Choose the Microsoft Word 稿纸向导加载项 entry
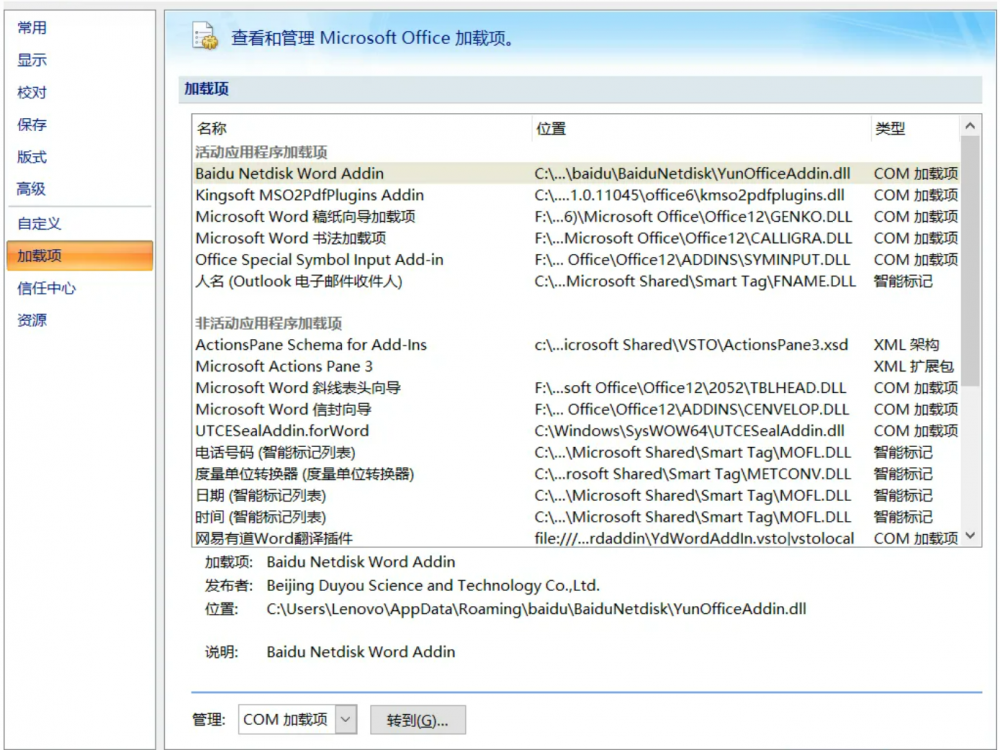The image size is (1000, 750). [576, 217]
